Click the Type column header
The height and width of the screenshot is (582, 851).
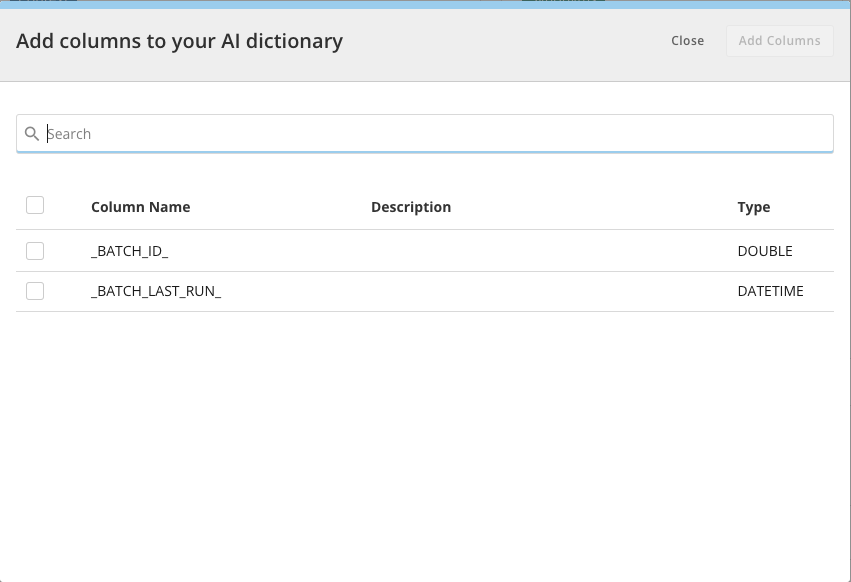753,207
